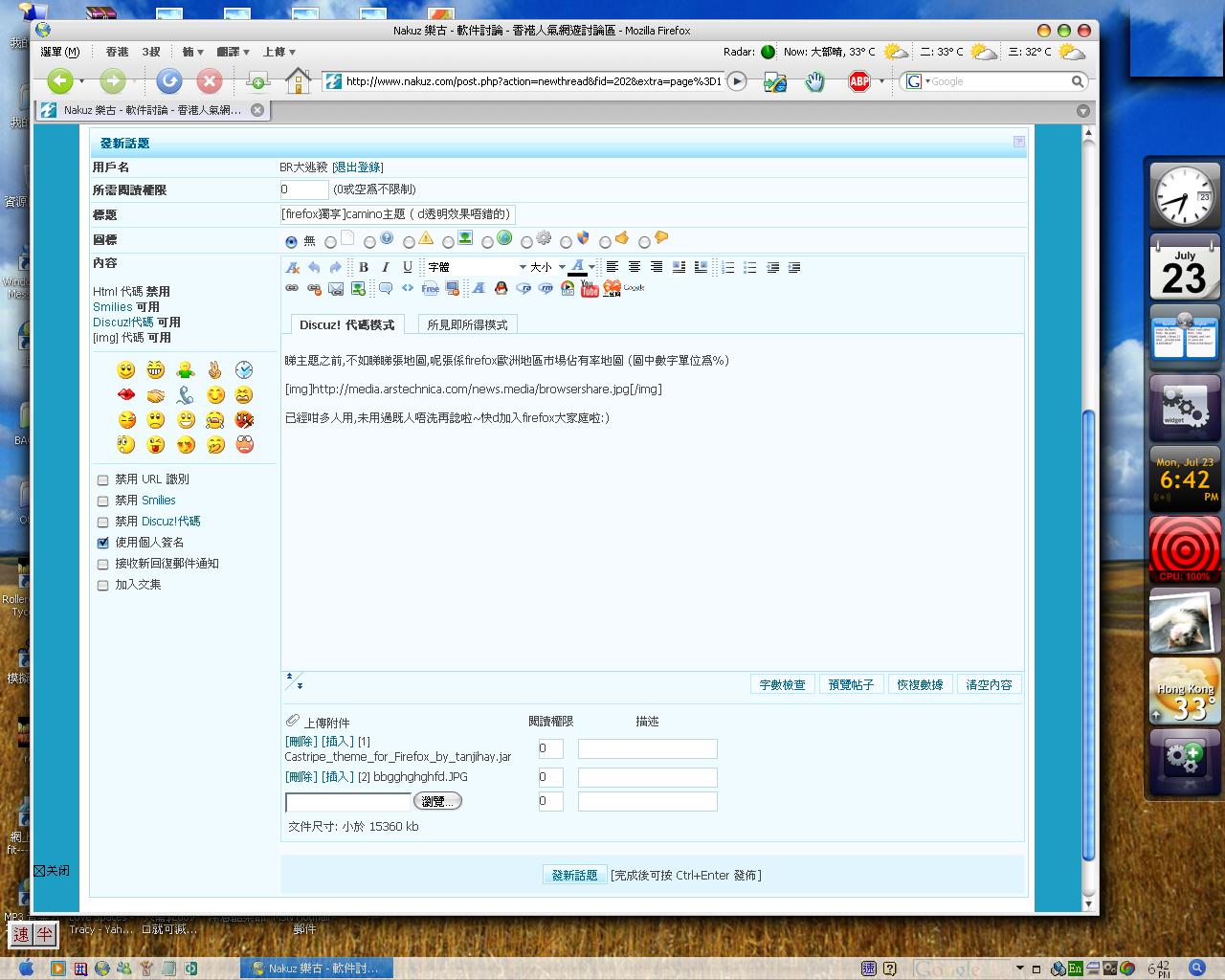Enable the 禁用 Smilies checkbox
Screen dimensions: 1225x980
click(x=103, y=501)
